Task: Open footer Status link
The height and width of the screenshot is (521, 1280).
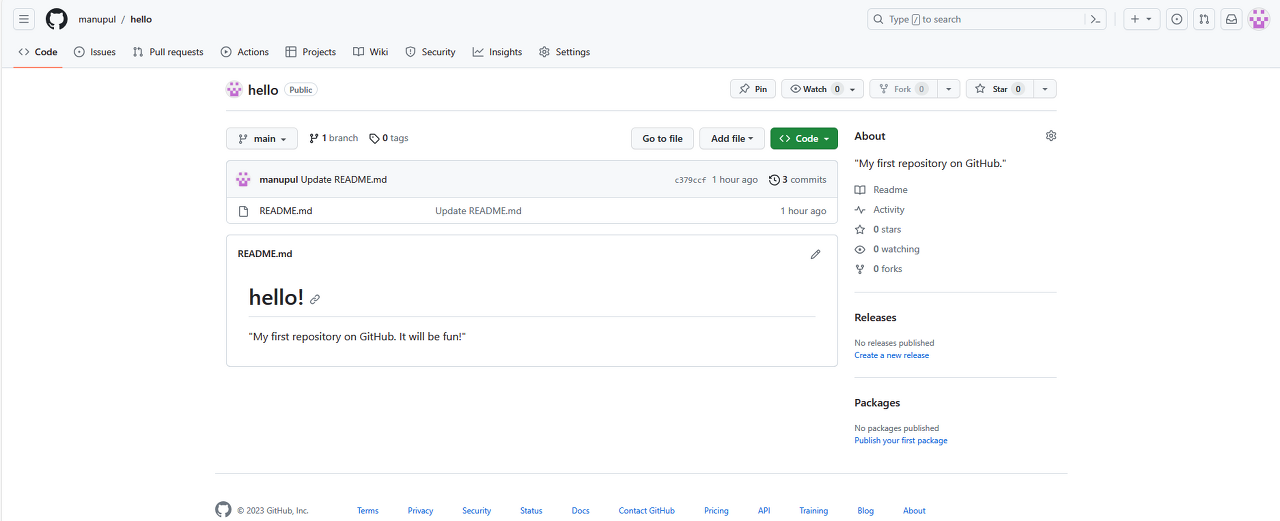Action: [531, 510]
